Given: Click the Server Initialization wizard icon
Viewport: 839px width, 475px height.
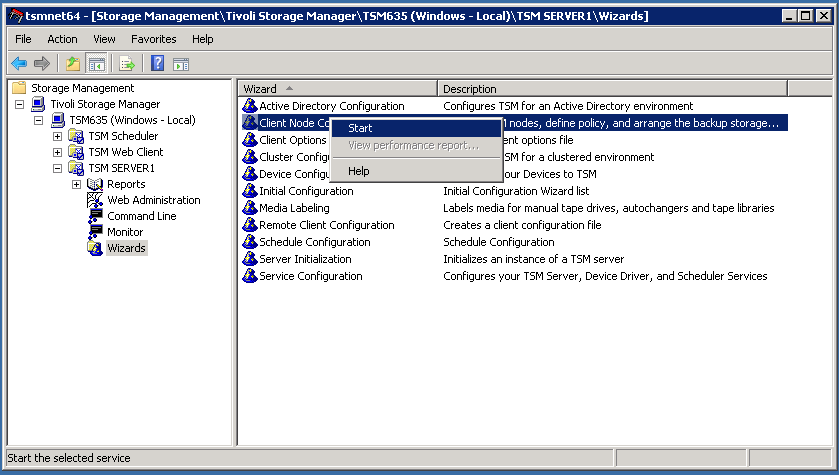Looking at the screenshot, I should [249, 259].
